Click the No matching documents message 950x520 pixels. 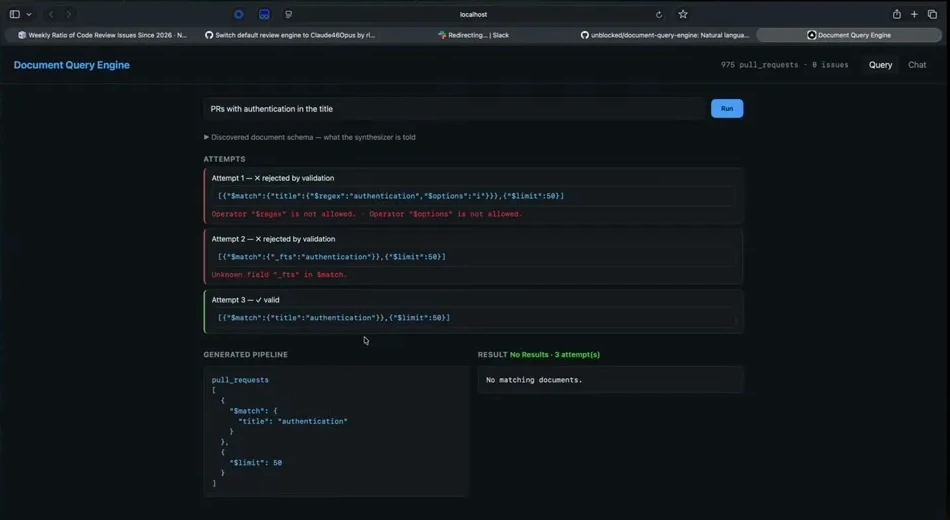(x=534, y=380)
